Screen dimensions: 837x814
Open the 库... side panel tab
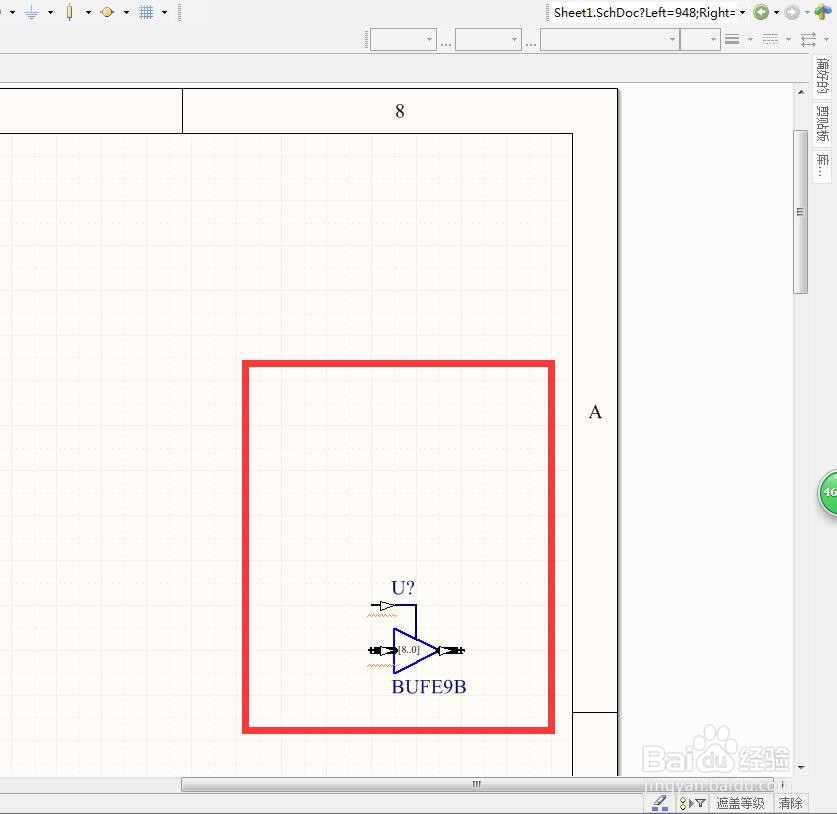click(x=822, y=166)
